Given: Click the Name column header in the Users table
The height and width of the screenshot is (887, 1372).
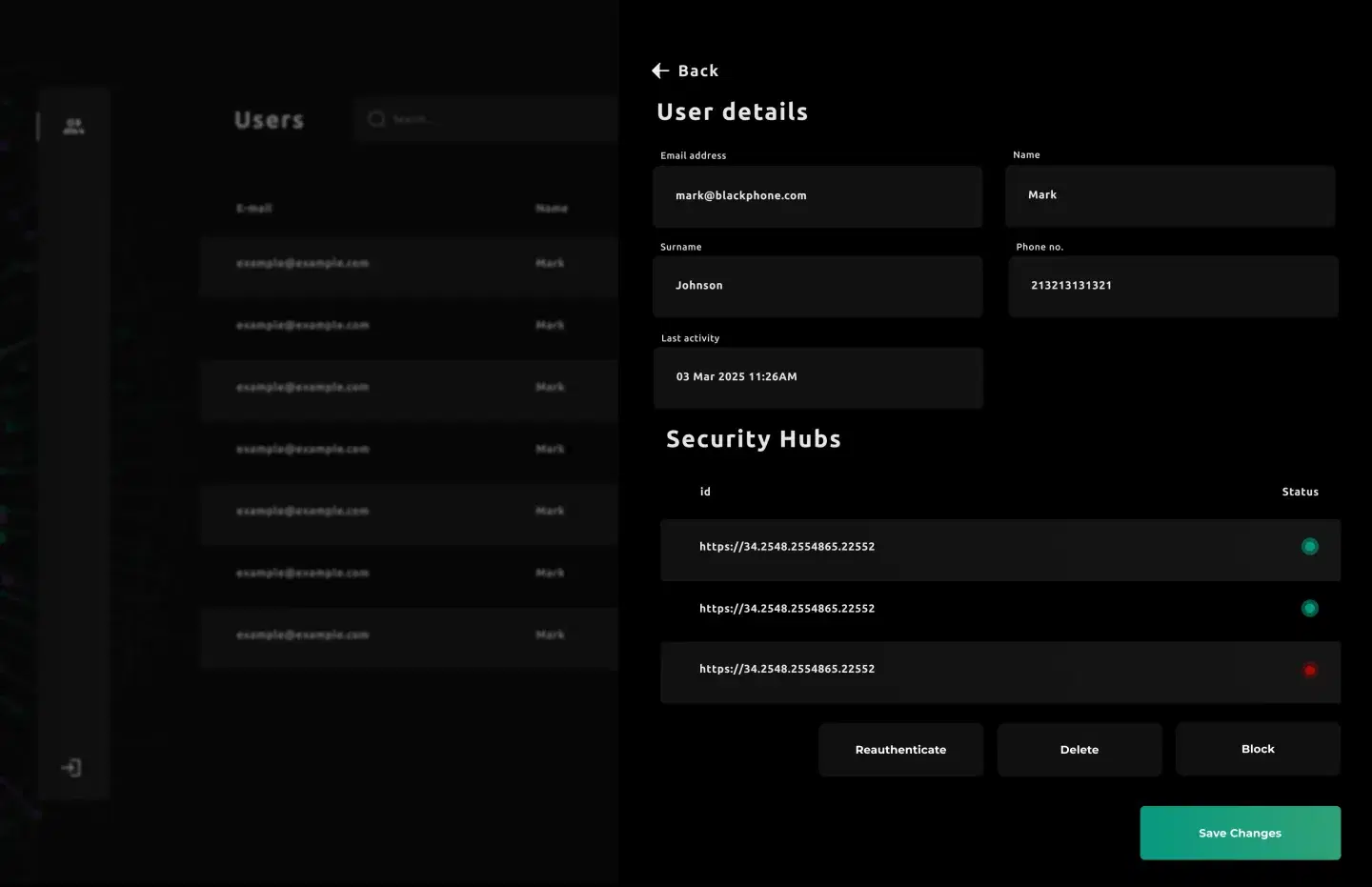Looking at the screenshot, I should 552,208.
